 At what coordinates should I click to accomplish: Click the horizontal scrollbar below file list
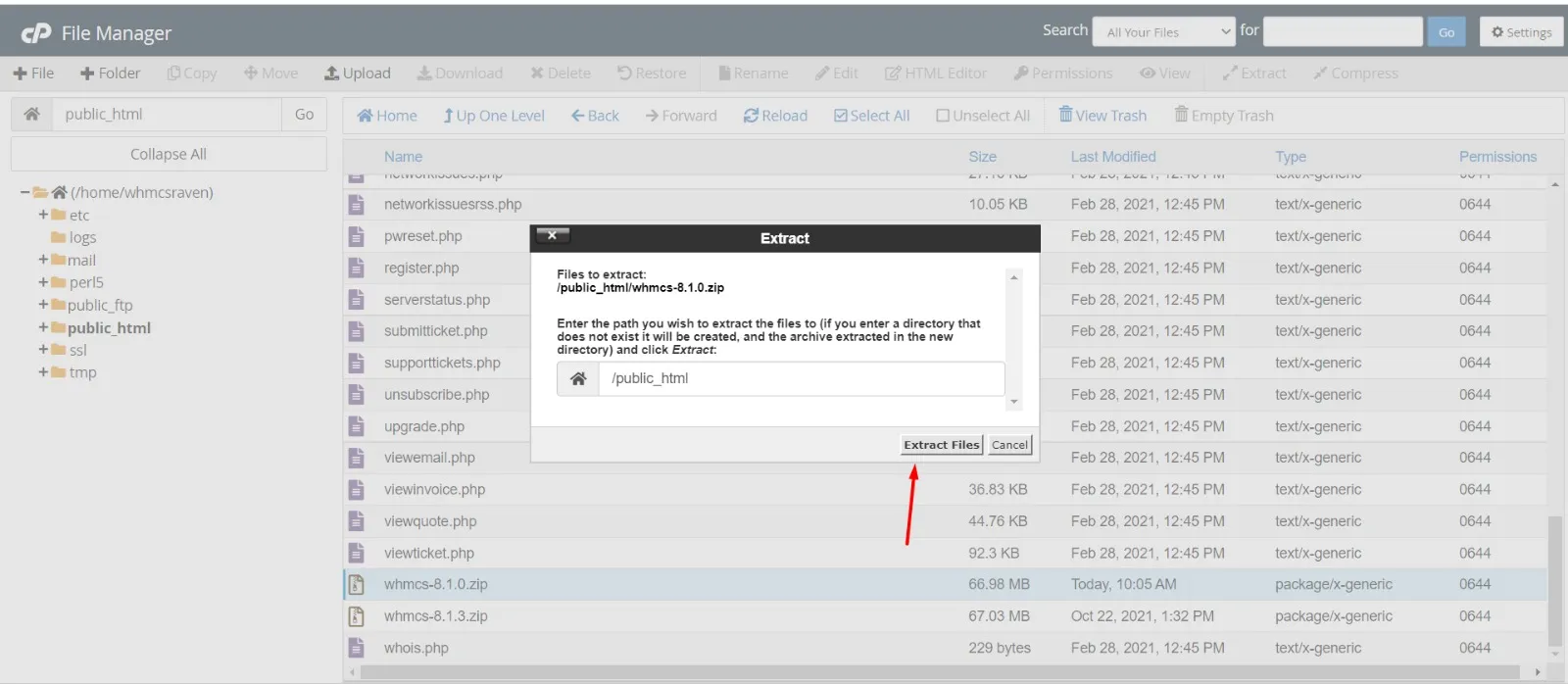pyautogui.click(x=941, y=672)
